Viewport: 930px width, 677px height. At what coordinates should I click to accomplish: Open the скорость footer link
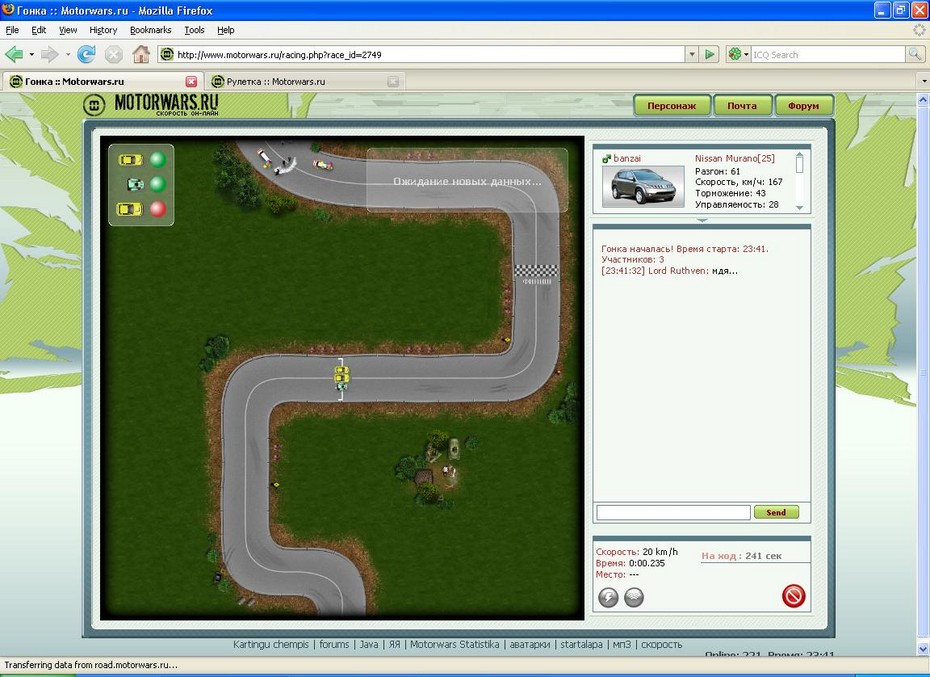click(x=661, y=644)
